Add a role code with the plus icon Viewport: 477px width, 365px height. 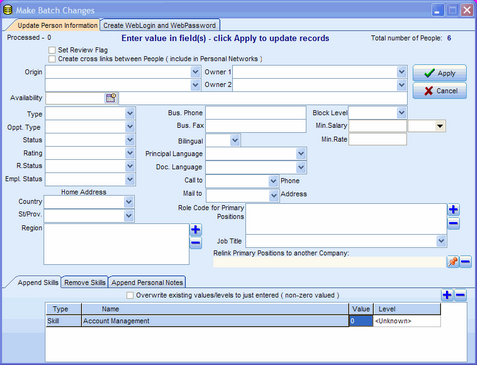pos(453,209)
